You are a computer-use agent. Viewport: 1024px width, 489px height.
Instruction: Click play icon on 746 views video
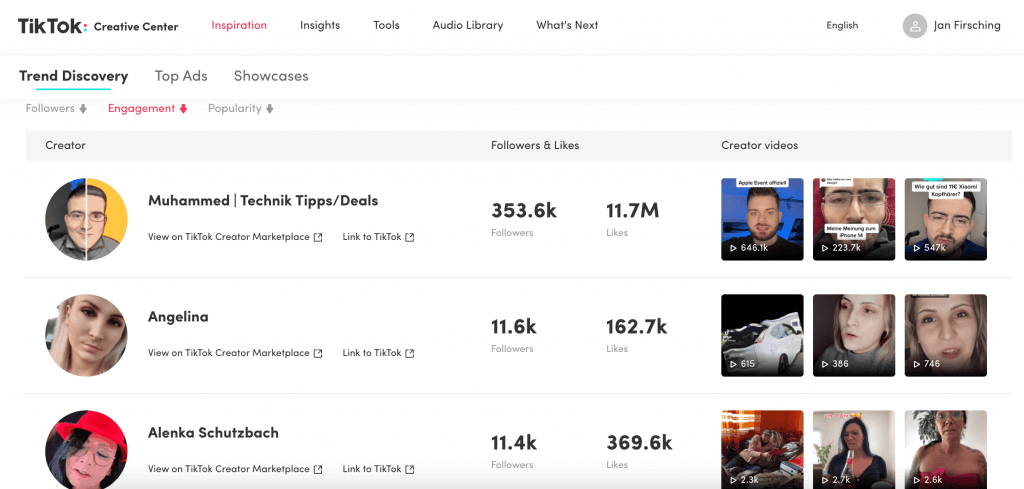[x=917, y=364]
